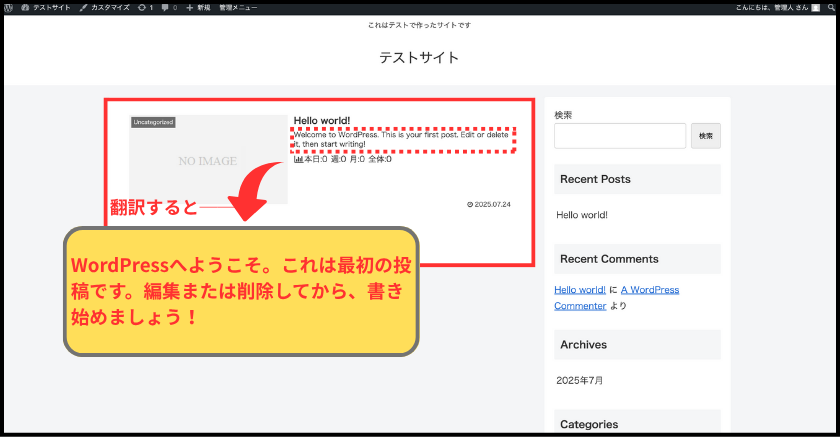Open the 2025年7月 archive link
This screenshot has height=437, width=840.
click(580, 380)
